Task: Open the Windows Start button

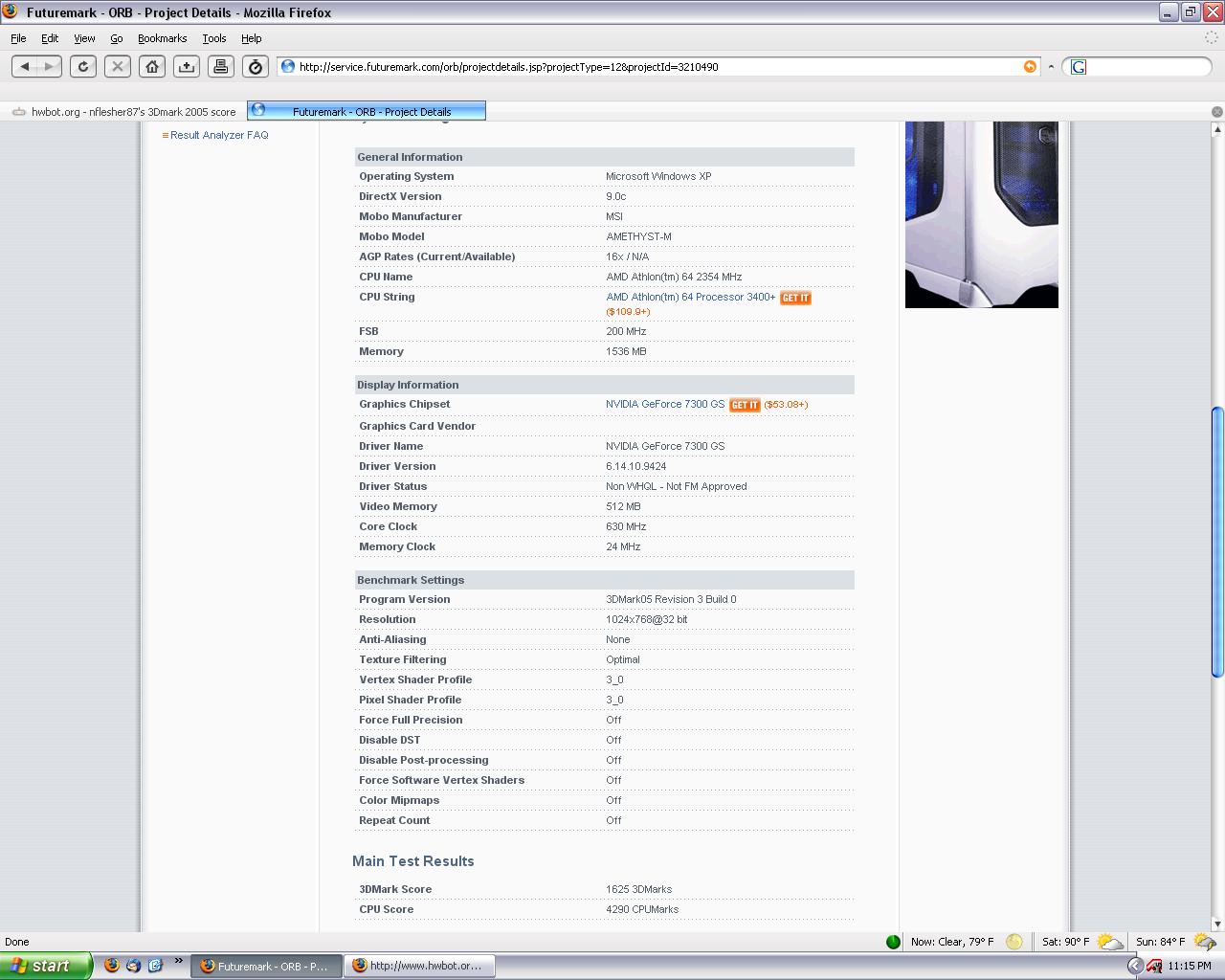Action: click(46, 966)
